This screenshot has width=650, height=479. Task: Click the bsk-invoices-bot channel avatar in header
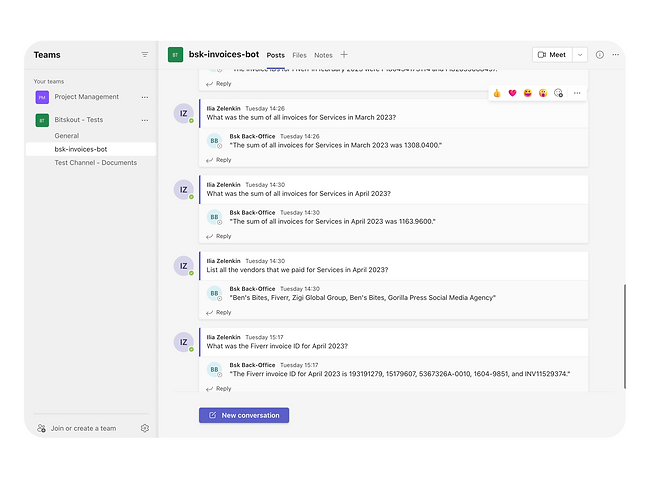click(175, 54)
